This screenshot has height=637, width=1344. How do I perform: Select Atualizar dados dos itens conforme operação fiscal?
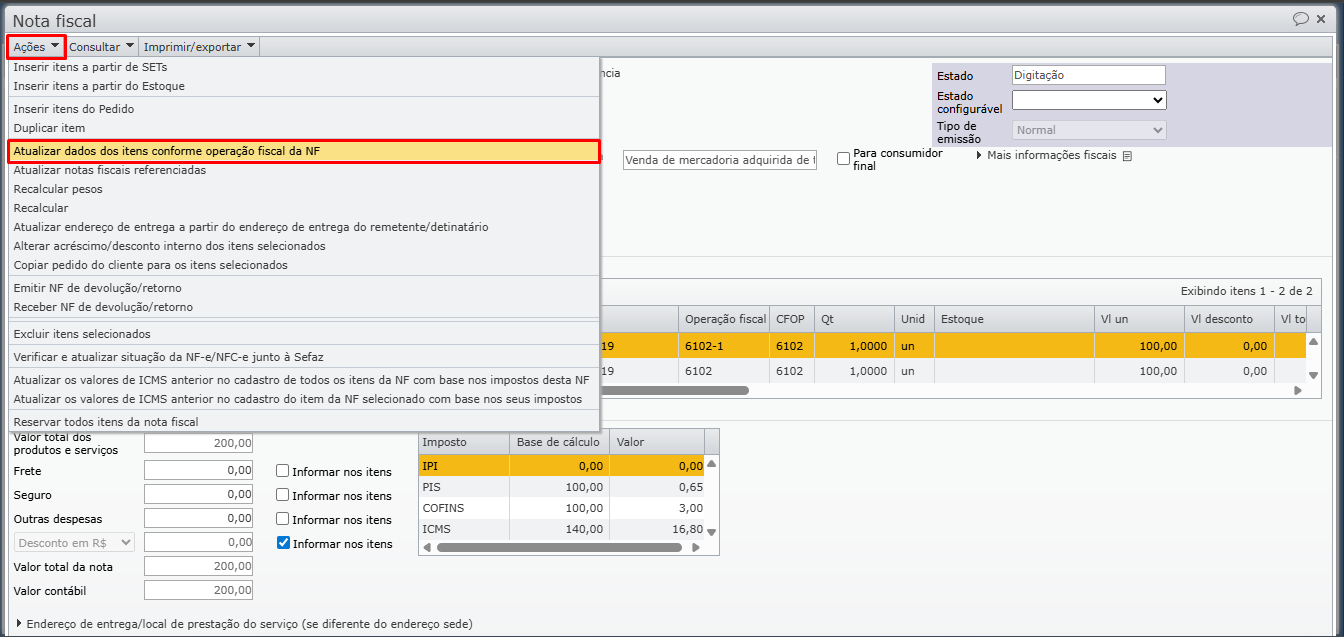click(304, 151)
